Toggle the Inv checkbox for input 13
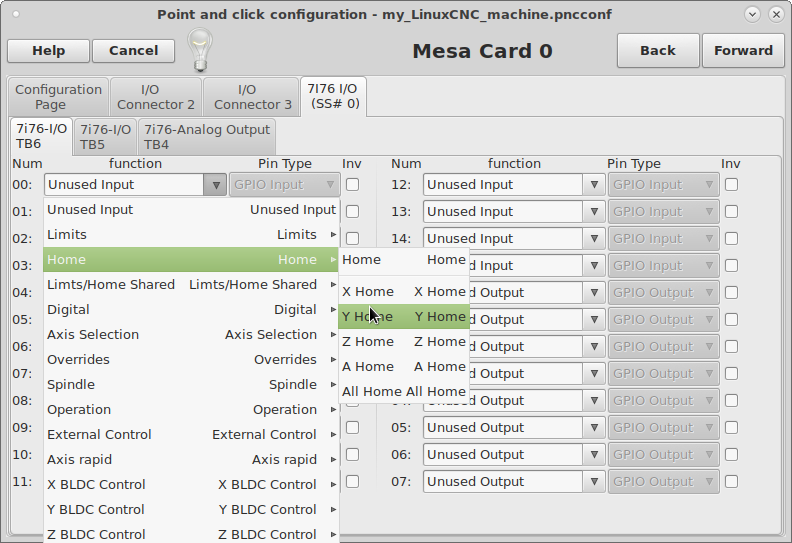 (731, 212)
